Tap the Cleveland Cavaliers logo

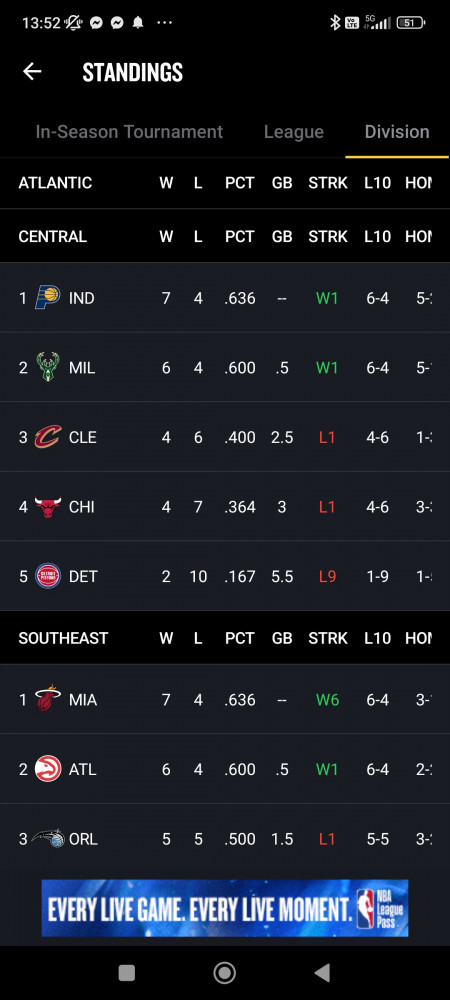48,438
